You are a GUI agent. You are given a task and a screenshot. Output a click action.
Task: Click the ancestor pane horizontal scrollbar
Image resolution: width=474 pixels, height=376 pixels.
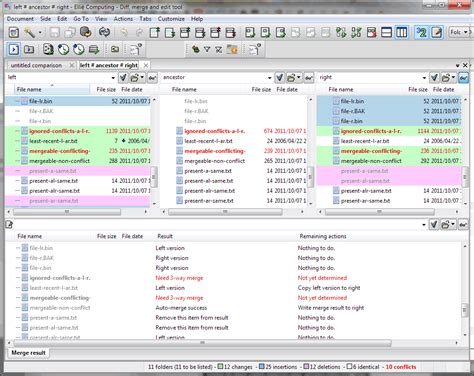225,212
